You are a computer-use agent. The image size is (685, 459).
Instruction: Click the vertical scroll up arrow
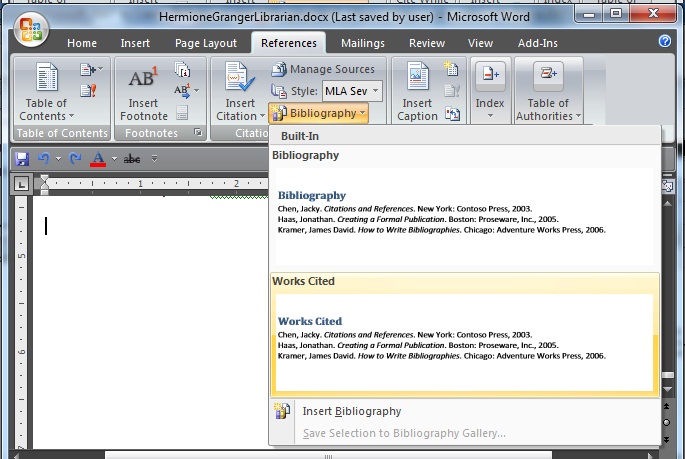point(667,204)
